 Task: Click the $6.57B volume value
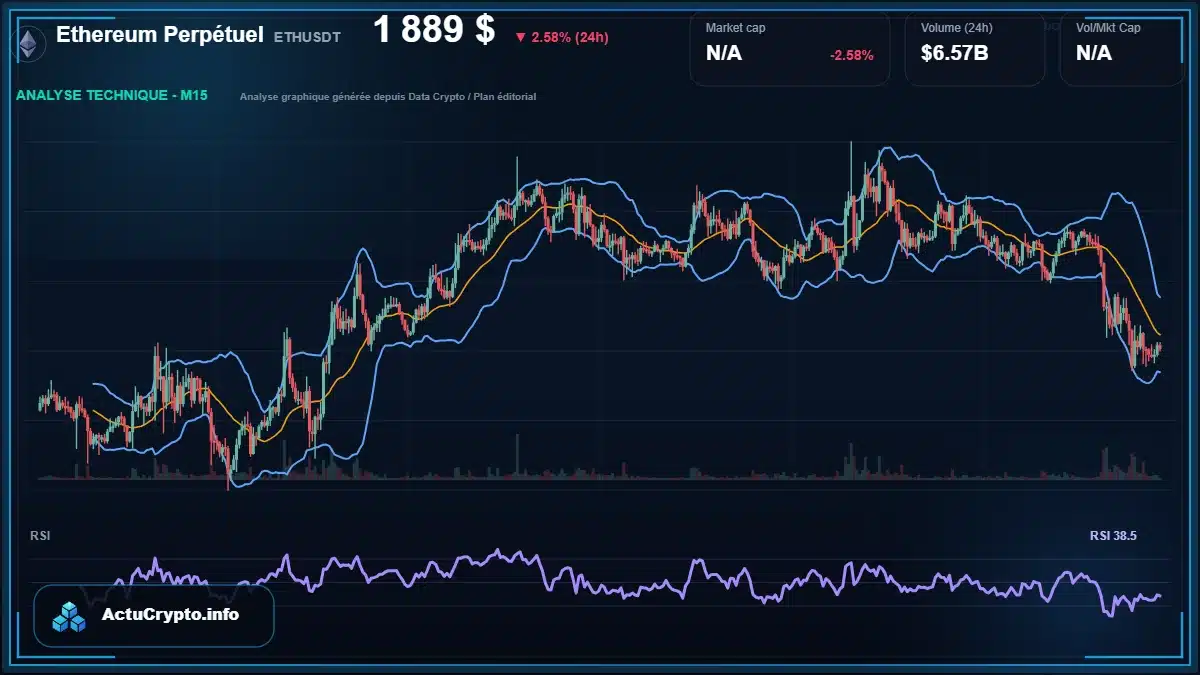tap(955, 54)
